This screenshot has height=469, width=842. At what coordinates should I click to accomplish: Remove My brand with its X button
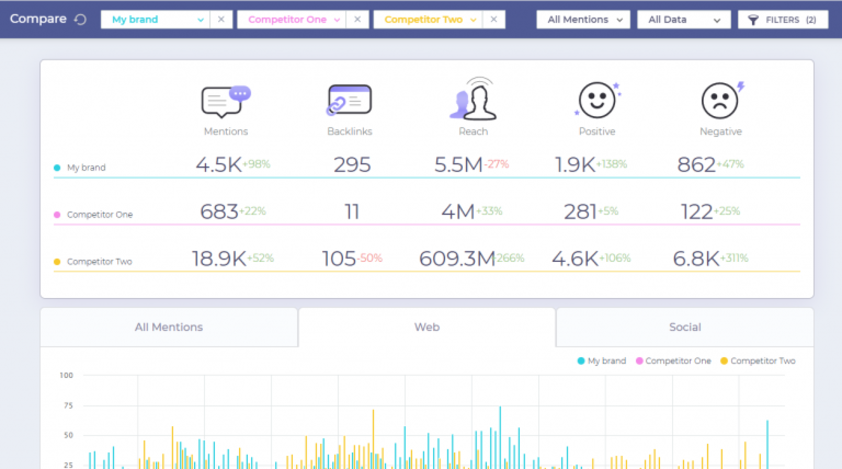click(221, 19)
